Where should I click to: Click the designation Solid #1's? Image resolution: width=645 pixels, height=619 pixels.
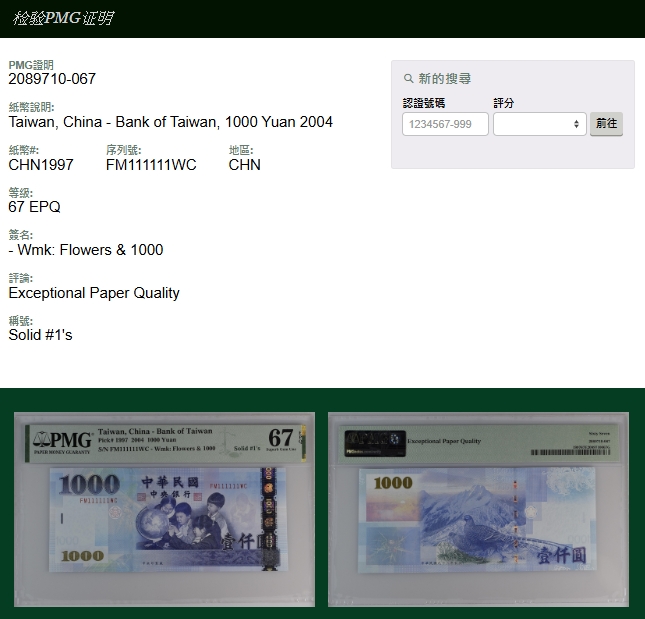(40, 335)
